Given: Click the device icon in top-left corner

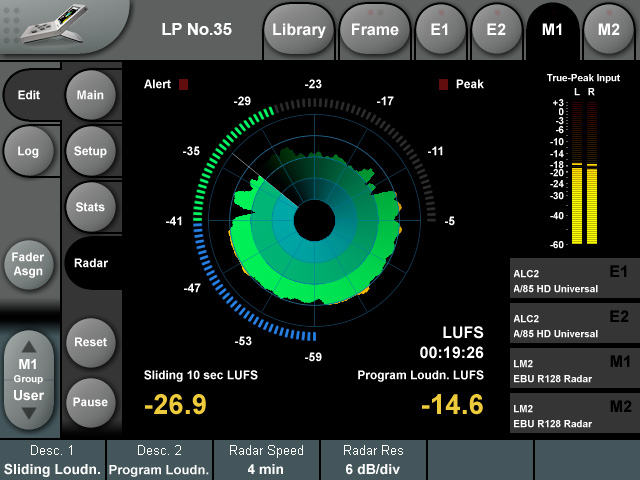Looking at the screenshot, I should pyautogui.click(x=55, y=24).
